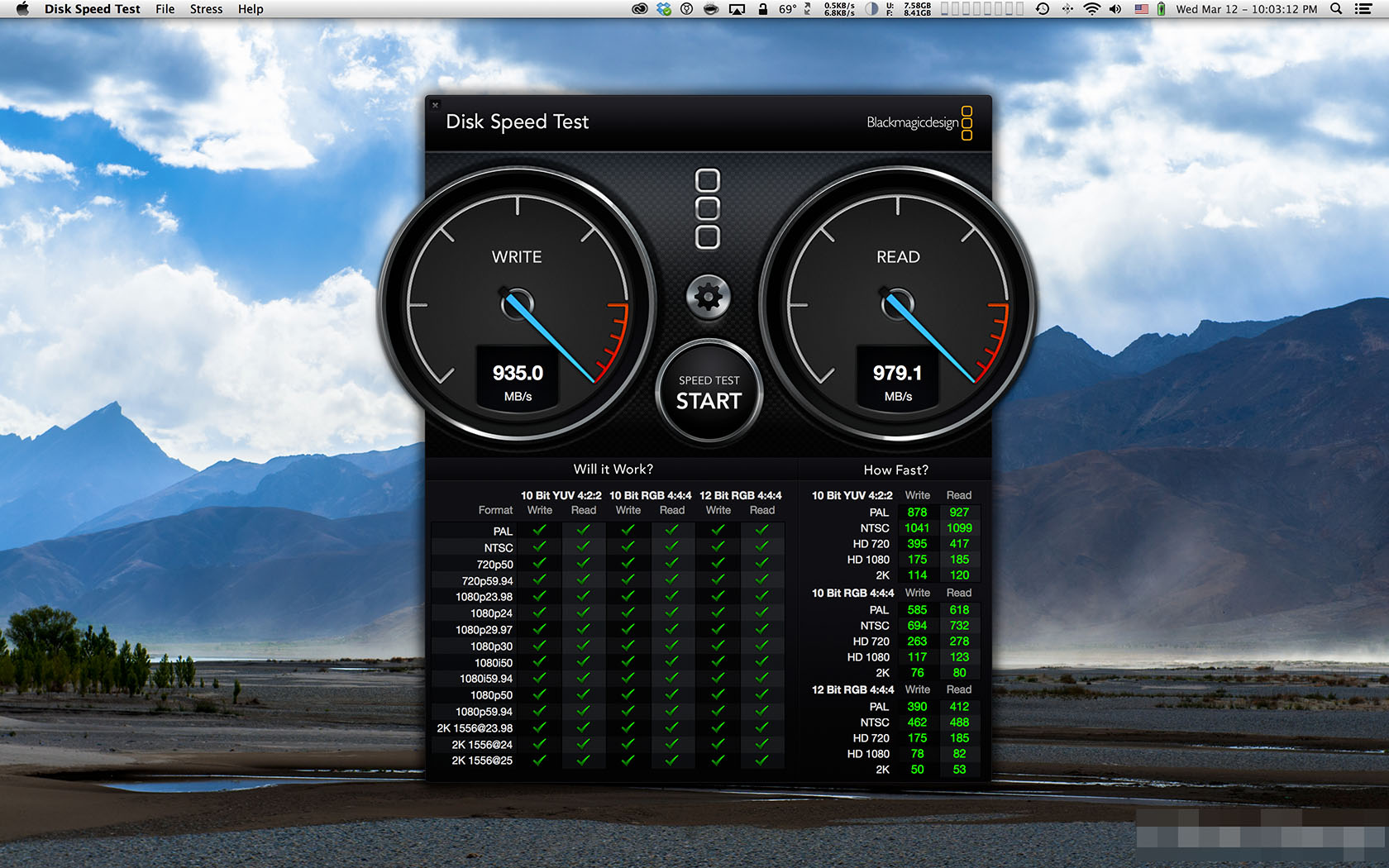Image resolution: width=1389 pixels, height=868 pixels.
Task: Open the Apple menu
Action: 22,9
